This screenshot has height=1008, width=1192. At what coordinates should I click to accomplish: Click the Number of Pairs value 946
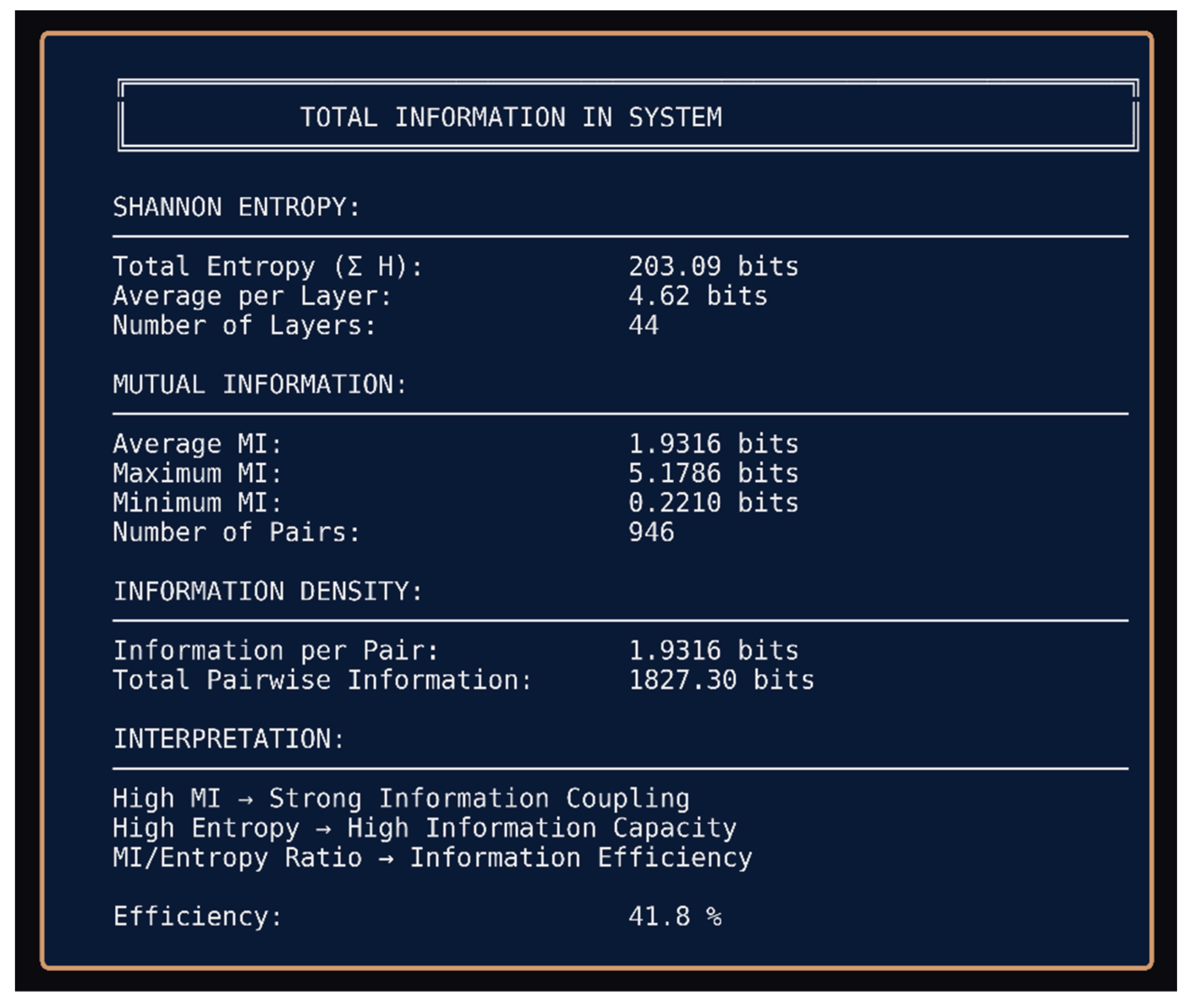651,532
